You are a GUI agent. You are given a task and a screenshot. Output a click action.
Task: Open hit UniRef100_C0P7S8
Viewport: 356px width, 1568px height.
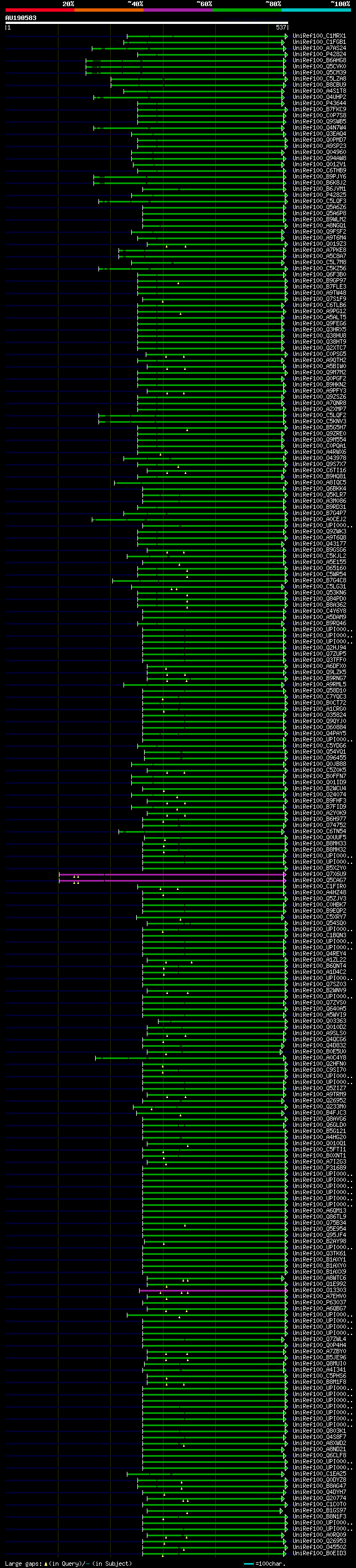(x=319, y=115)
